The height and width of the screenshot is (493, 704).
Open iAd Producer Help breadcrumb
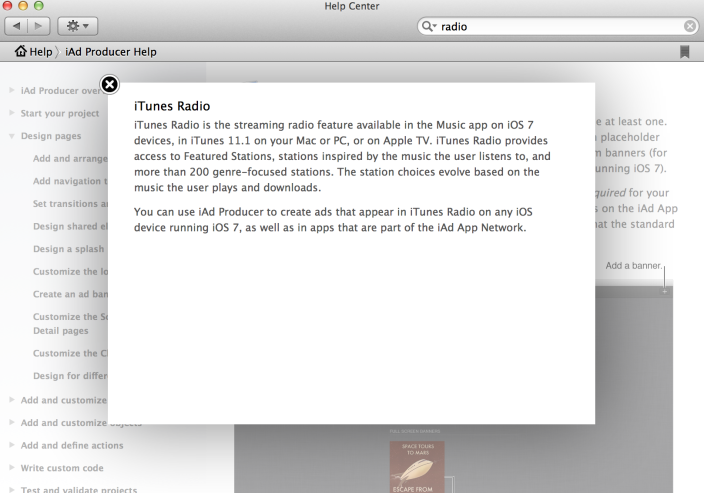[111, 52]
